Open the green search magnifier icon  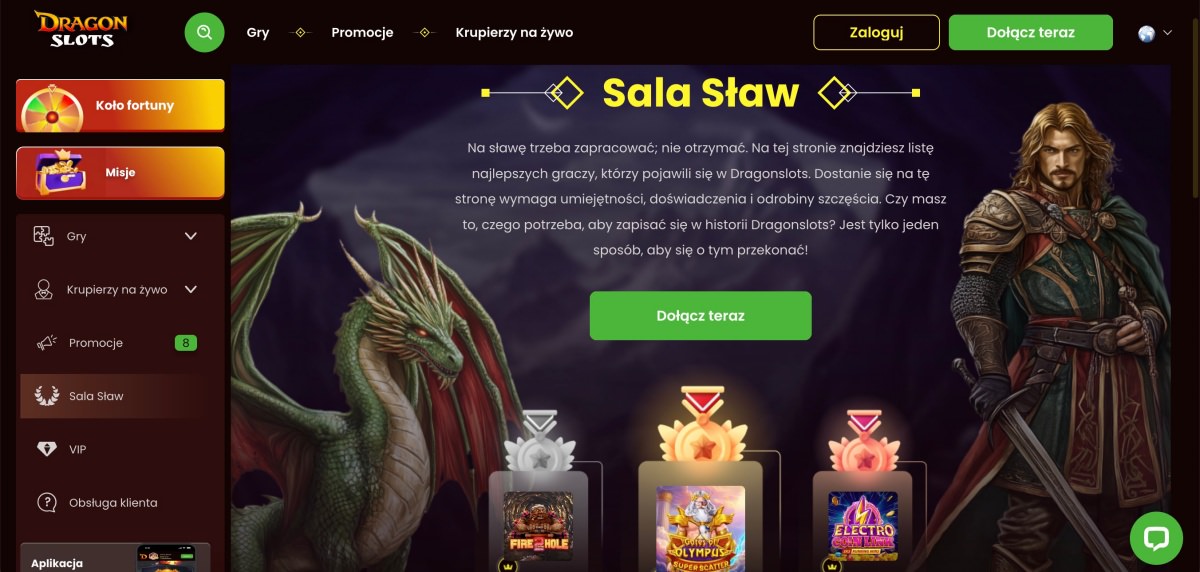pyautogui.click(x=205, y=32)
